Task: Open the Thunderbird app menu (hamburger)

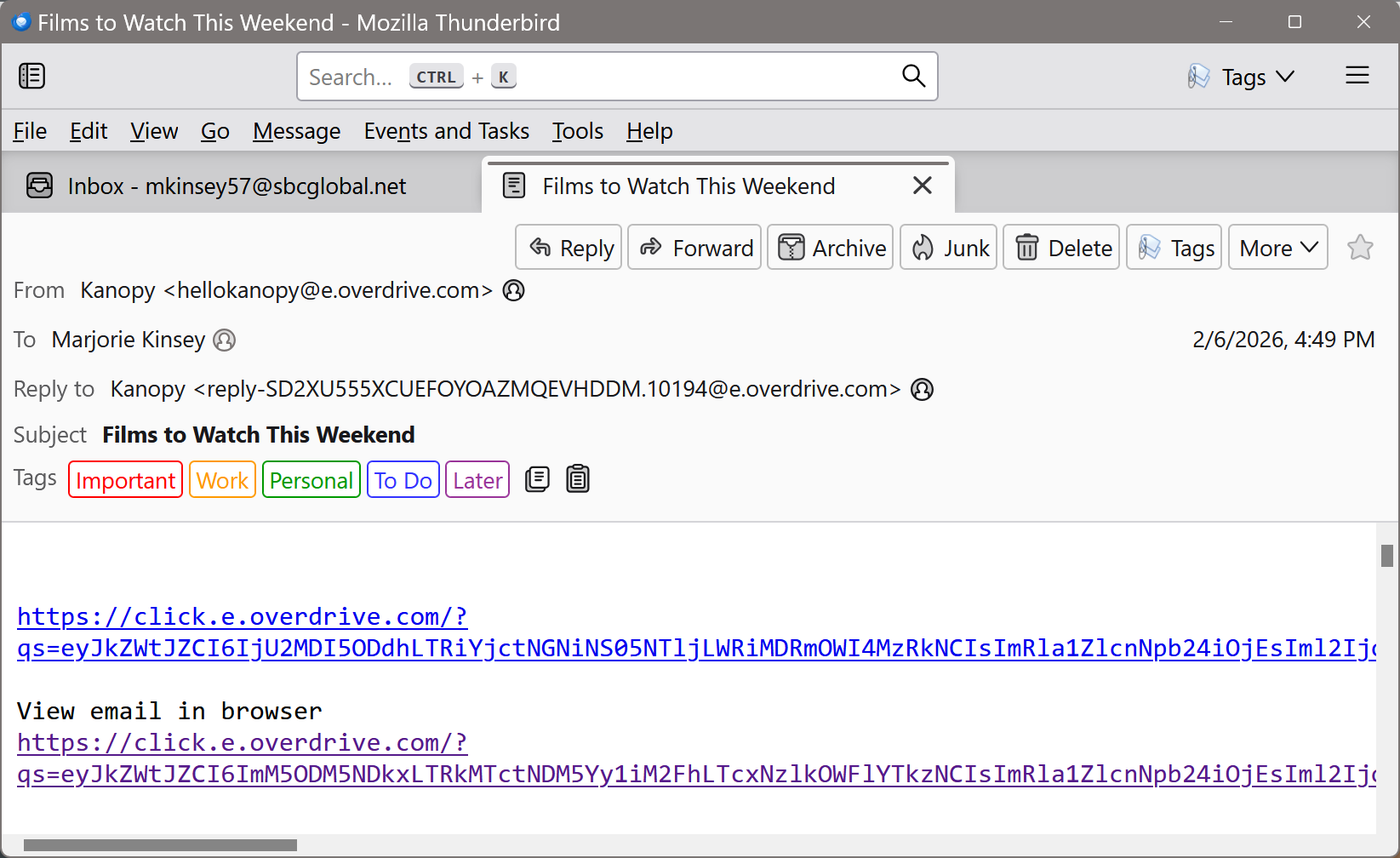Action: pyautogui.click(x=1357, y=77)
